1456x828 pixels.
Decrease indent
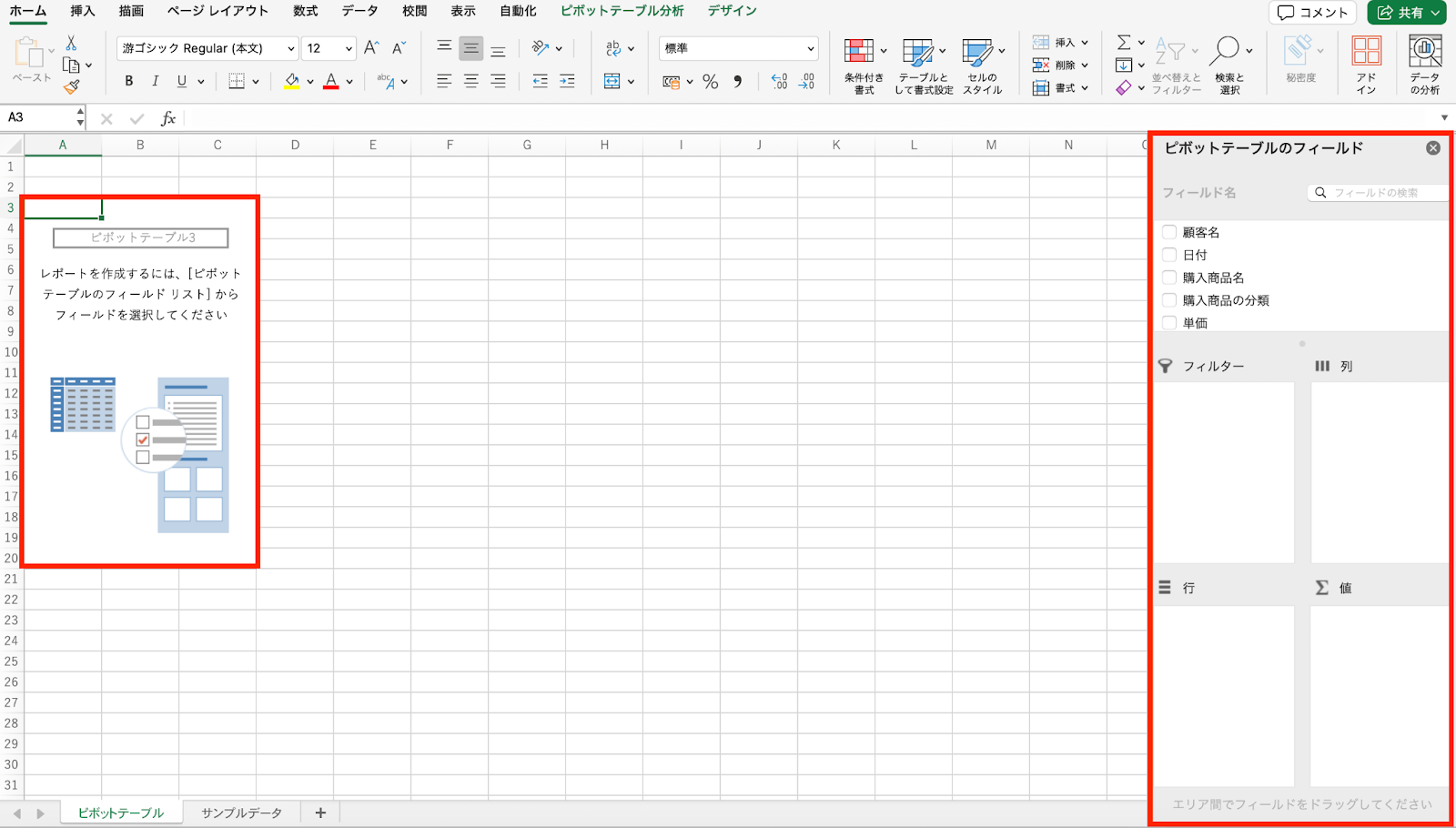tap(540, 81)
